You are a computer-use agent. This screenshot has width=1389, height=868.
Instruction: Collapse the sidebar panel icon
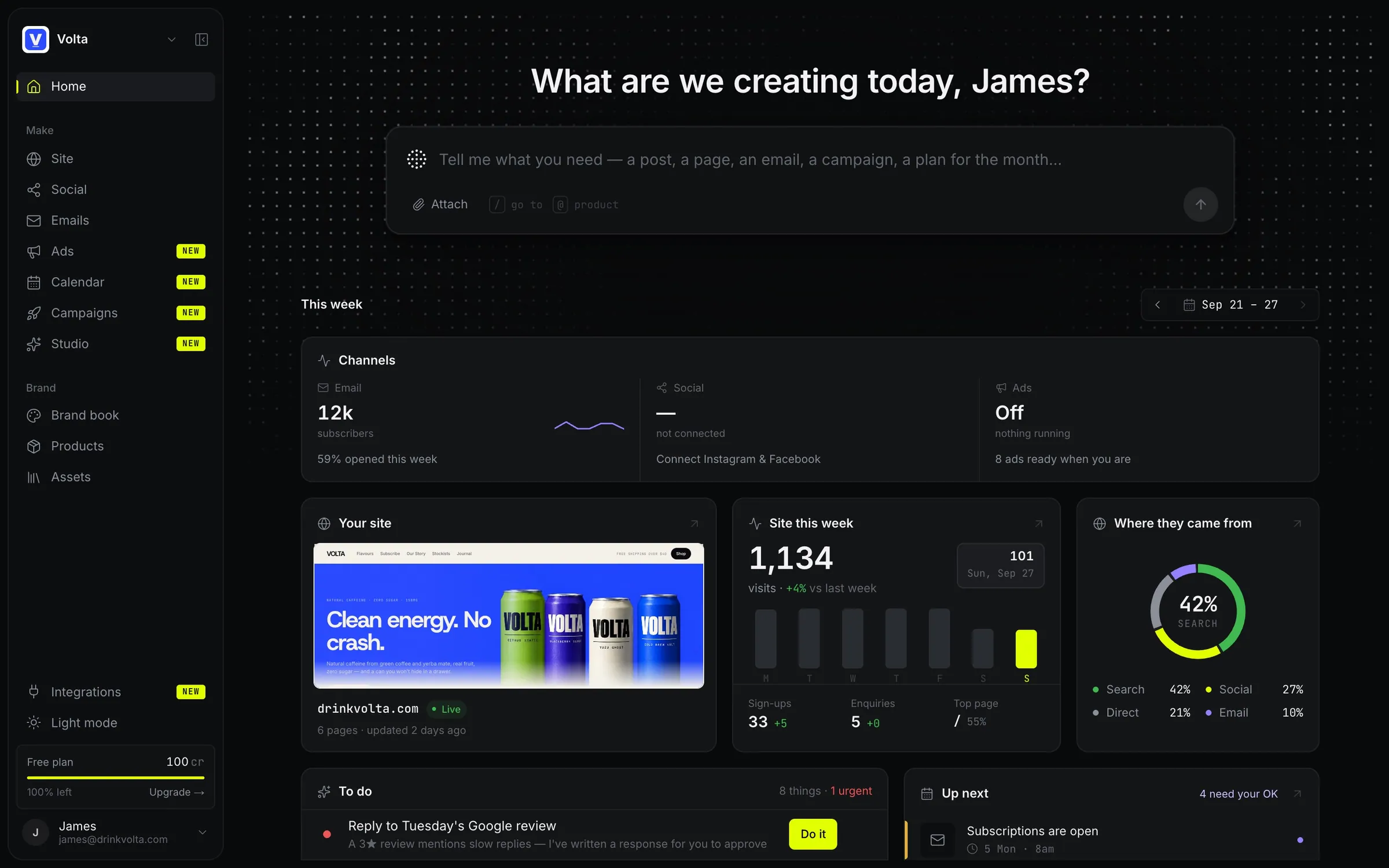201,39
